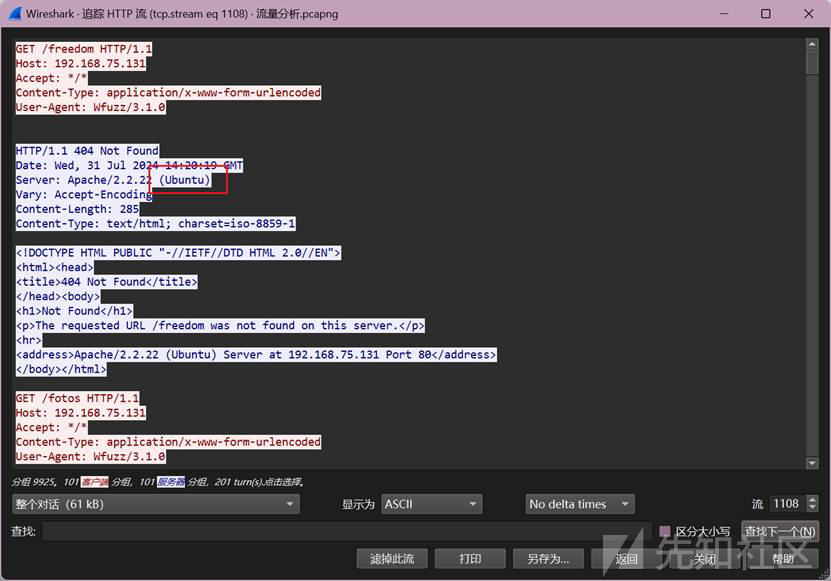Click the 'GET /freedom HTTP/1.1' request line

tap(84, 49)
